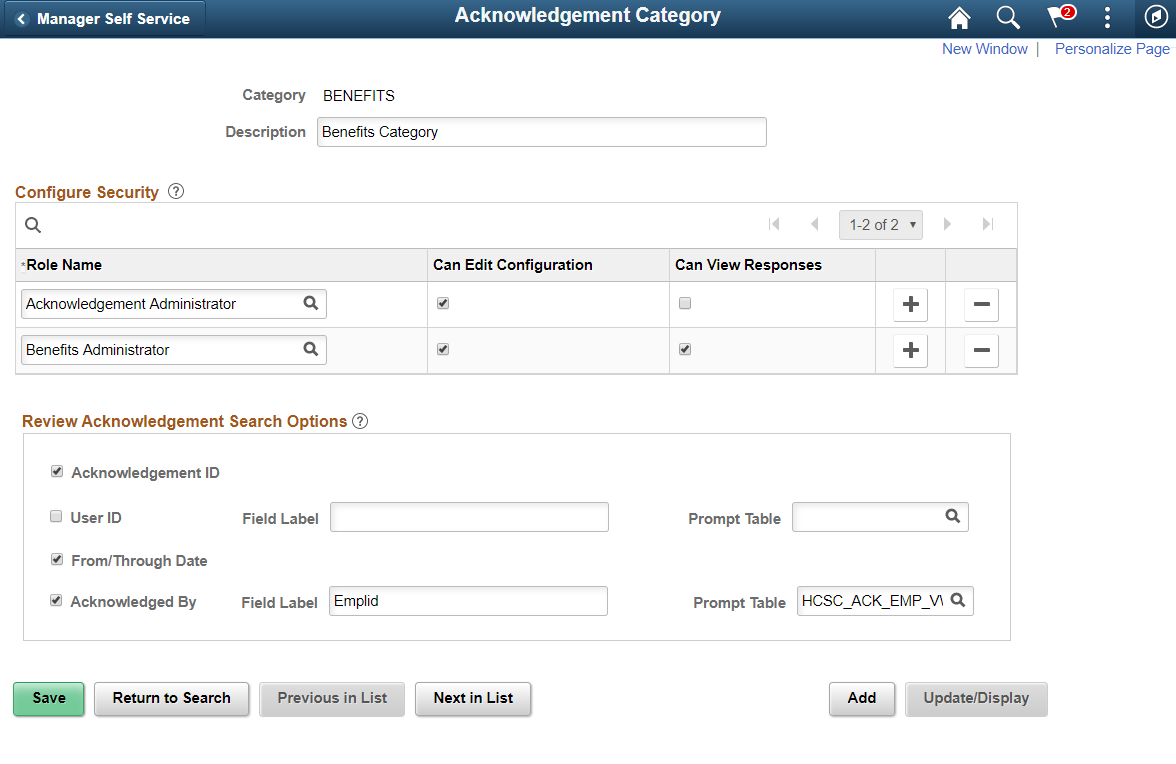Image resolution: width=1176 pixels, height=764 pixels.
Task: Save the Acknowledgement Category
Action: (x=48, y=699)
